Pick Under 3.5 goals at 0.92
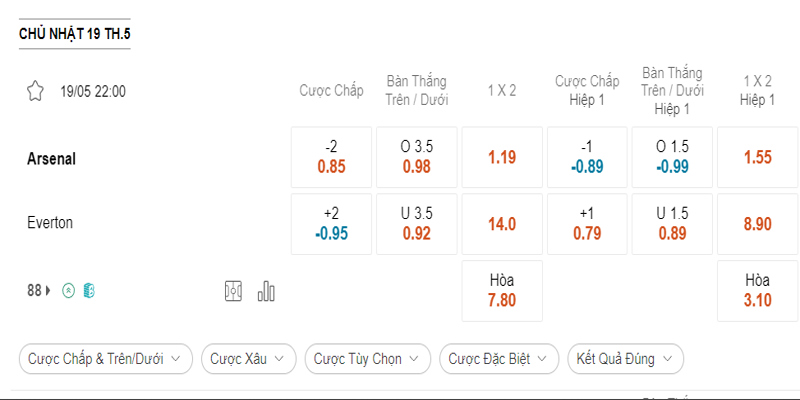 click(417, 224)
